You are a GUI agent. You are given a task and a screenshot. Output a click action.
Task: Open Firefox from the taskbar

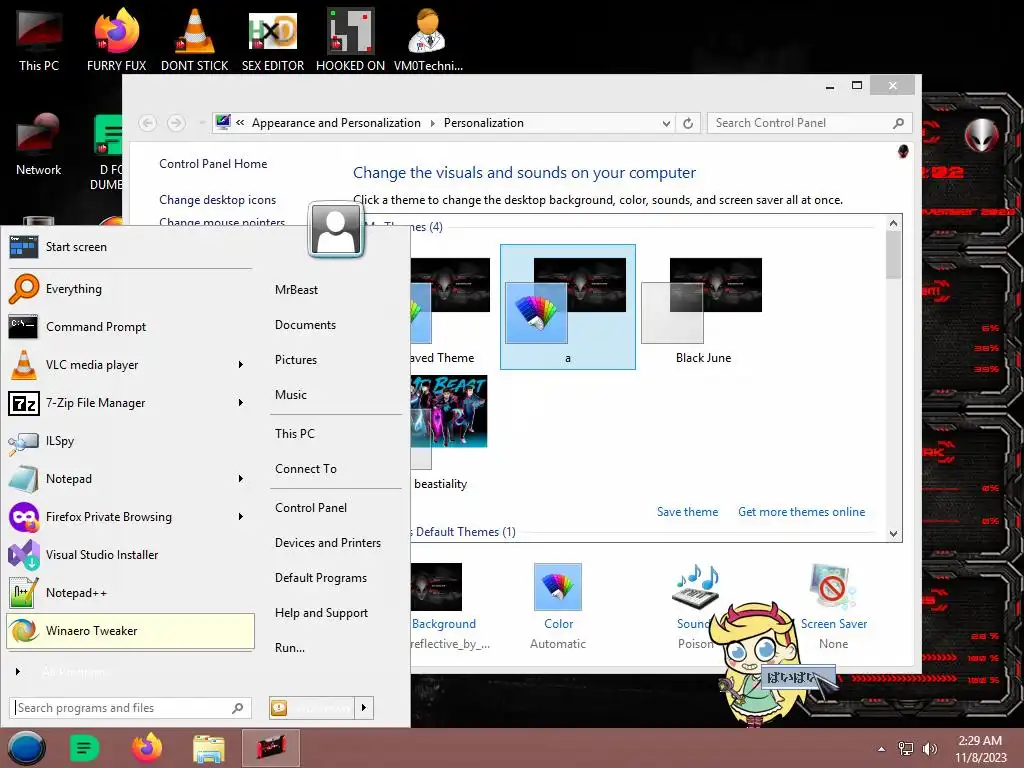pyautogui.click(x=147, y=748)
